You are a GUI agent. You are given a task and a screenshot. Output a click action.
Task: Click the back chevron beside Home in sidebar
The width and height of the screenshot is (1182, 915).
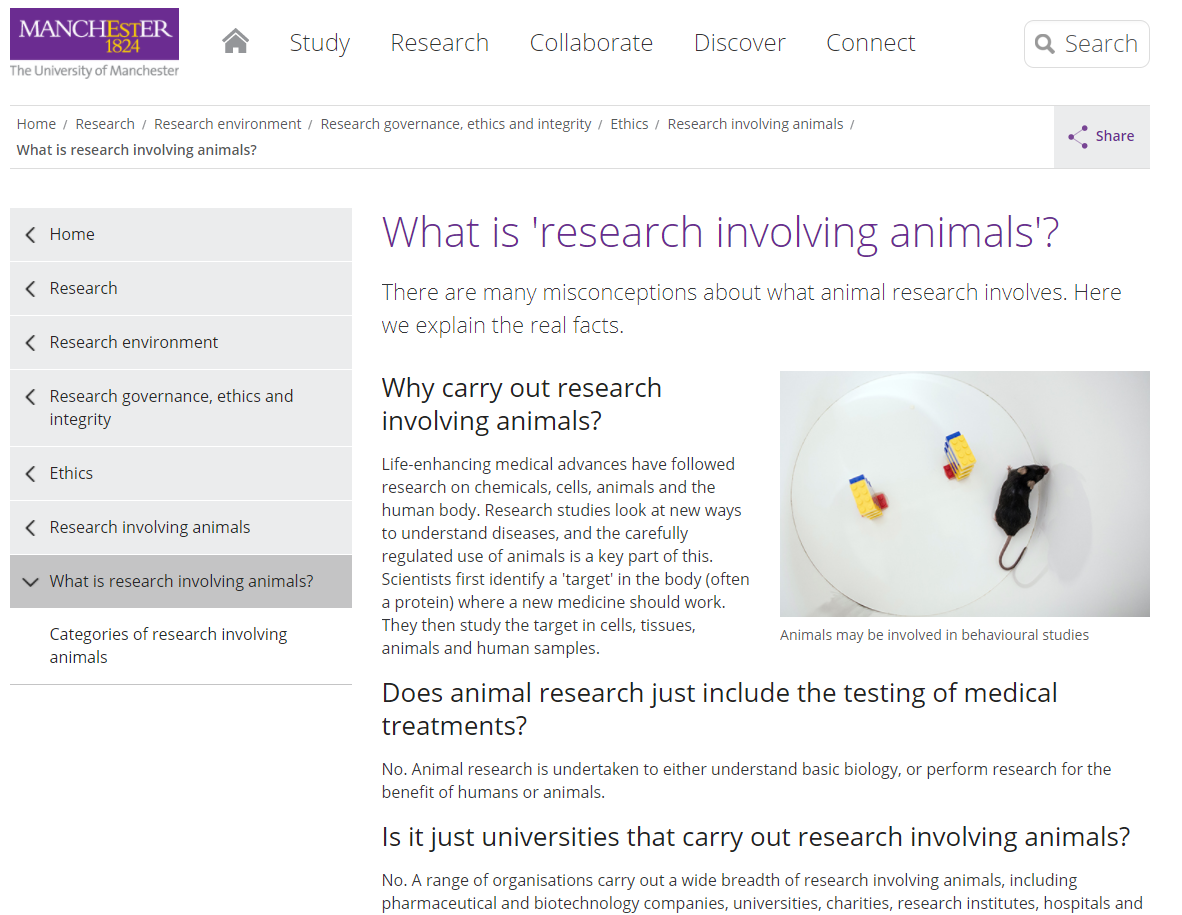click(30, 235)
